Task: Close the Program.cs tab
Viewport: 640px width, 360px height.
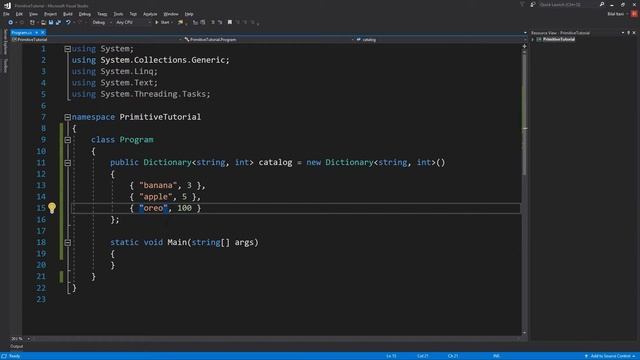Action: [42, 33]
